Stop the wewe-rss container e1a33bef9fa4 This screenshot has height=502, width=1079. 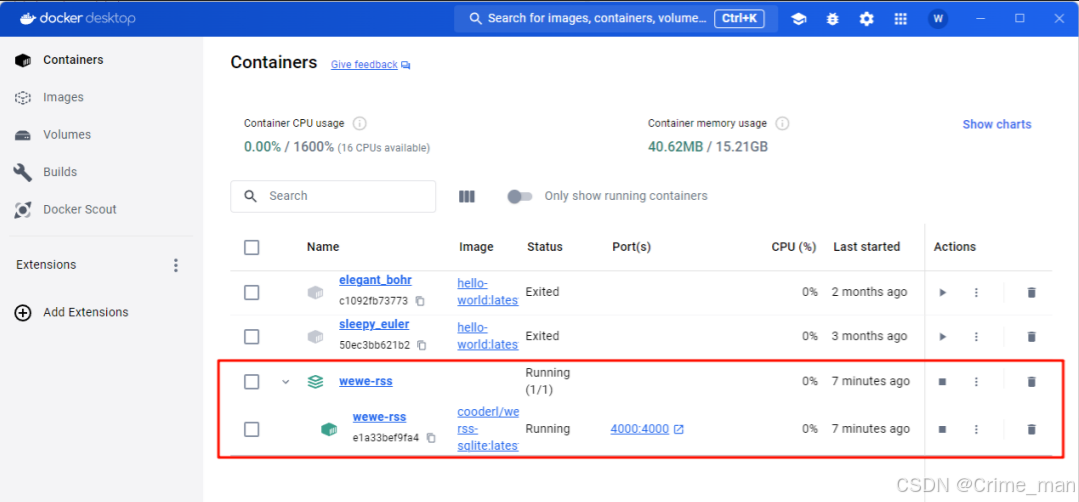coord(943,429)
